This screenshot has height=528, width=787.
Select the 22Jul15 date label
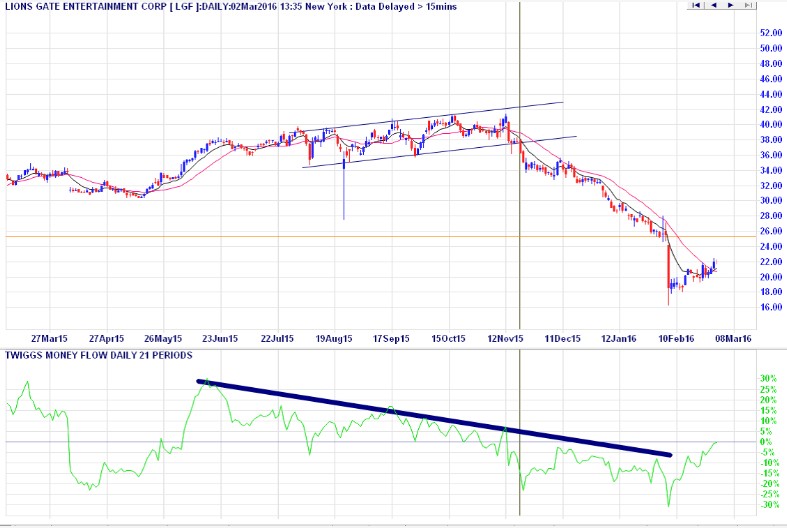pyautogui.click(x=277, y=339)
